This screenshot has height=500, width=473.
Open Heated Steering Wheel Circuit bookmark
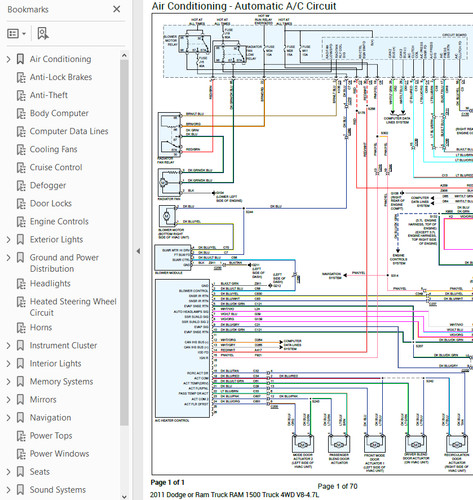tap(73, 307)
